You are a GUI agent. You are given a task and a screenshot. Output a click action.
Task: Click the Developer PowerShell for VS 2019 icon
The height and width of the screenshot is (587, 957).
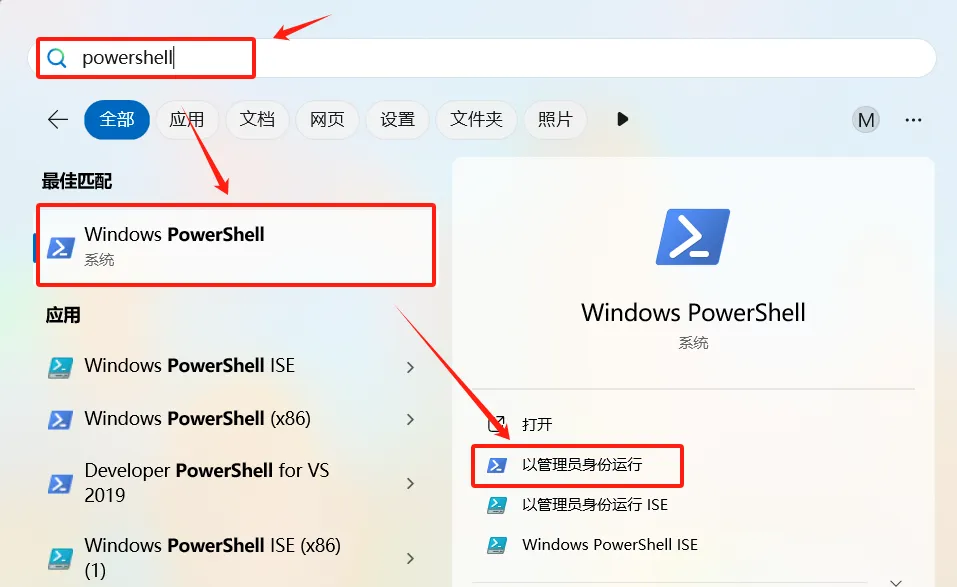click(x=60, y=483)
